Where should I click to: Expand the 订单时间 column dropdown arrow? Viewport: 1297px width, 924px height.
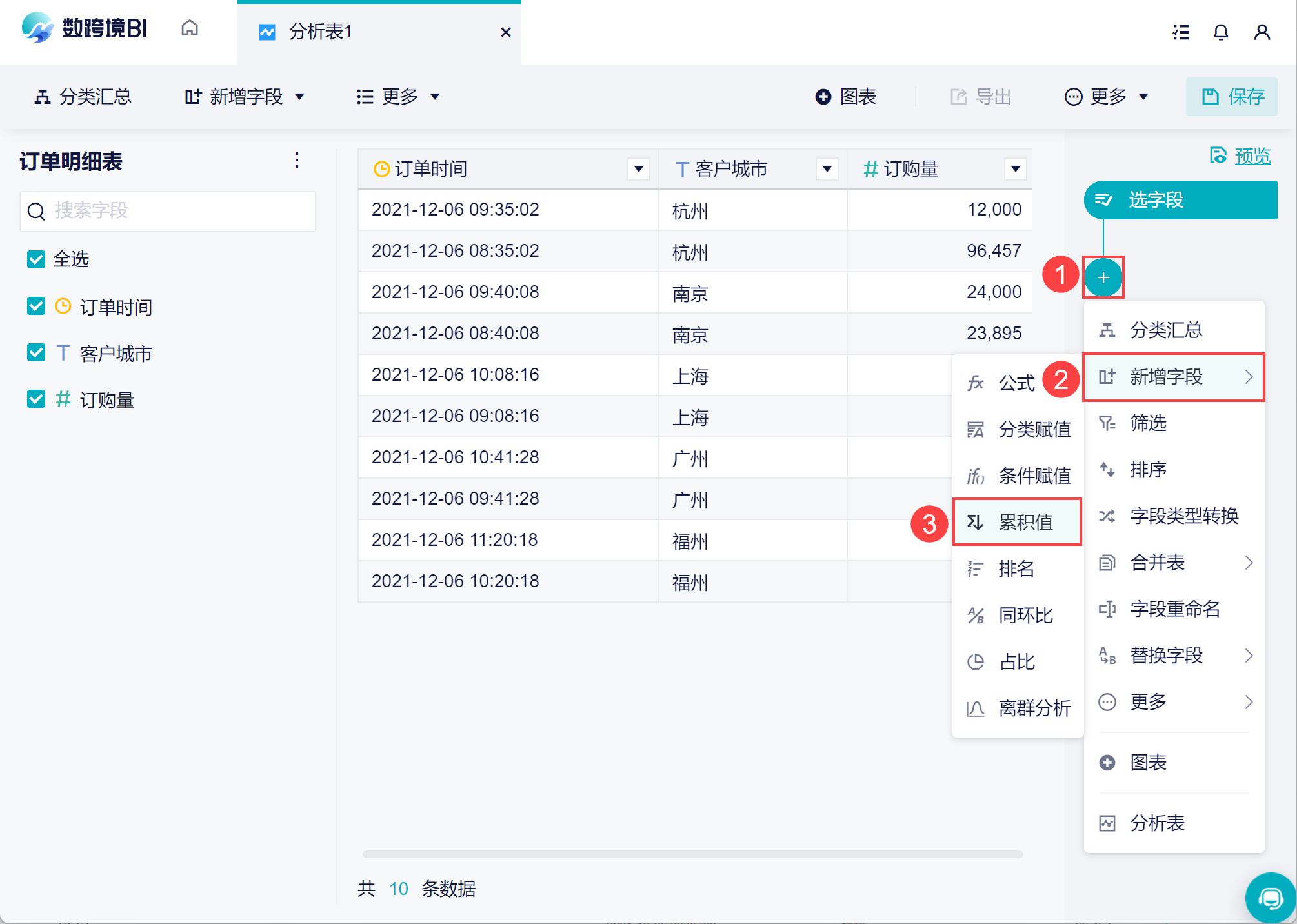[639, 169]
